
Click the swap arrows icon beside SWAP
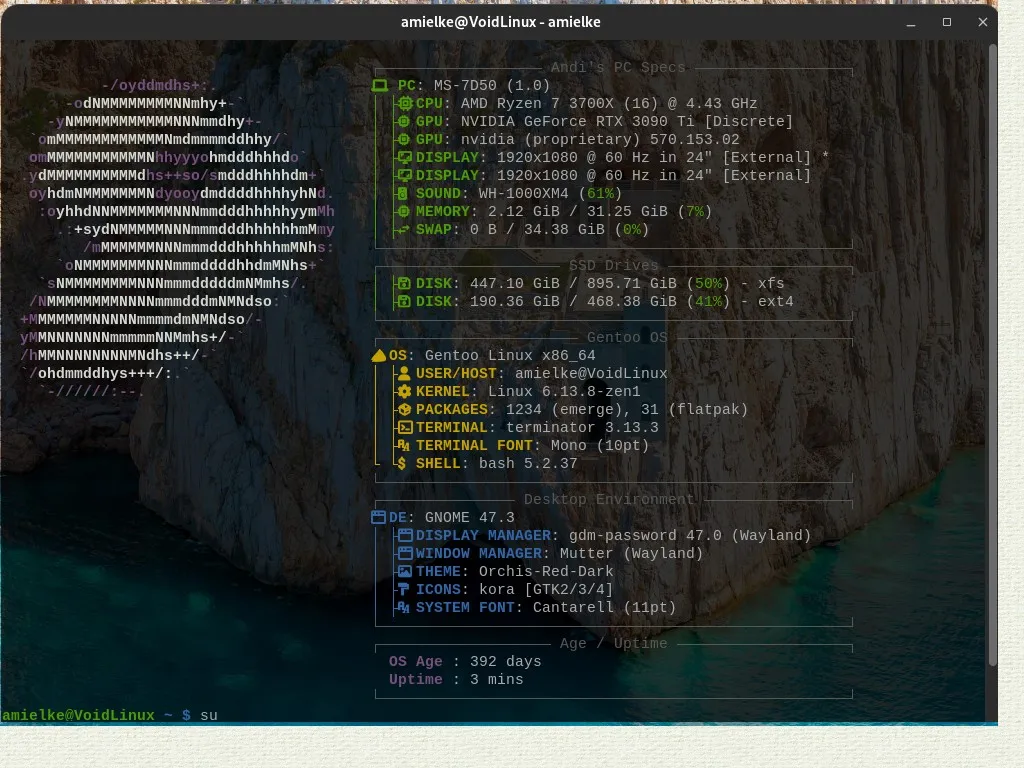point(404,230)
